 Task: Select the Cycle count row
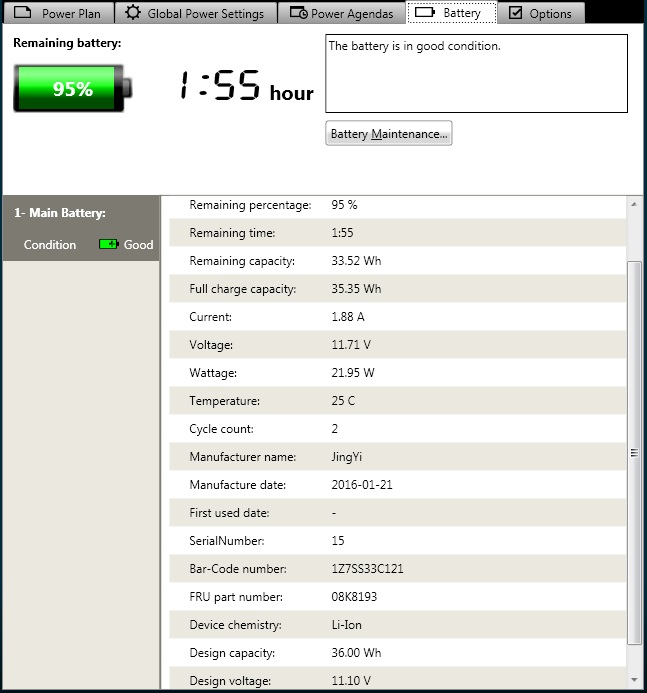click(x=393, y=429)
